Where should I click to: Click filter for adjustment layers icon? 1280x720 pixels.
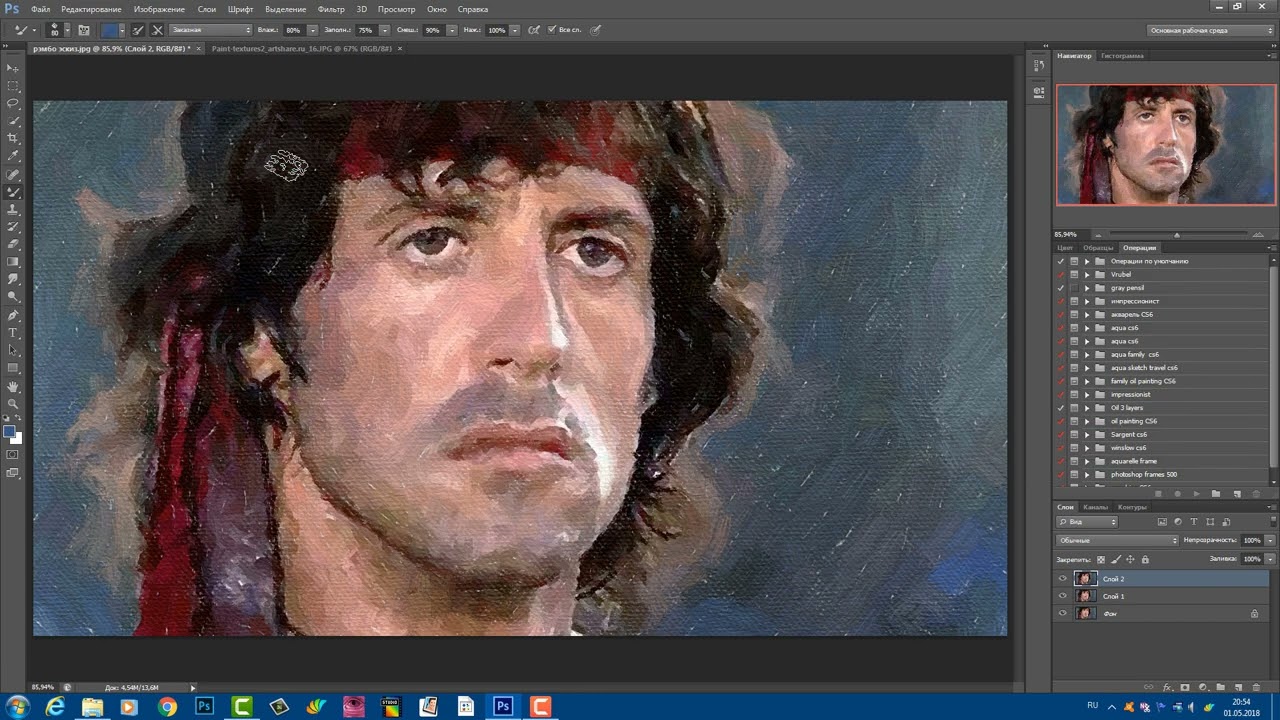1178,522
